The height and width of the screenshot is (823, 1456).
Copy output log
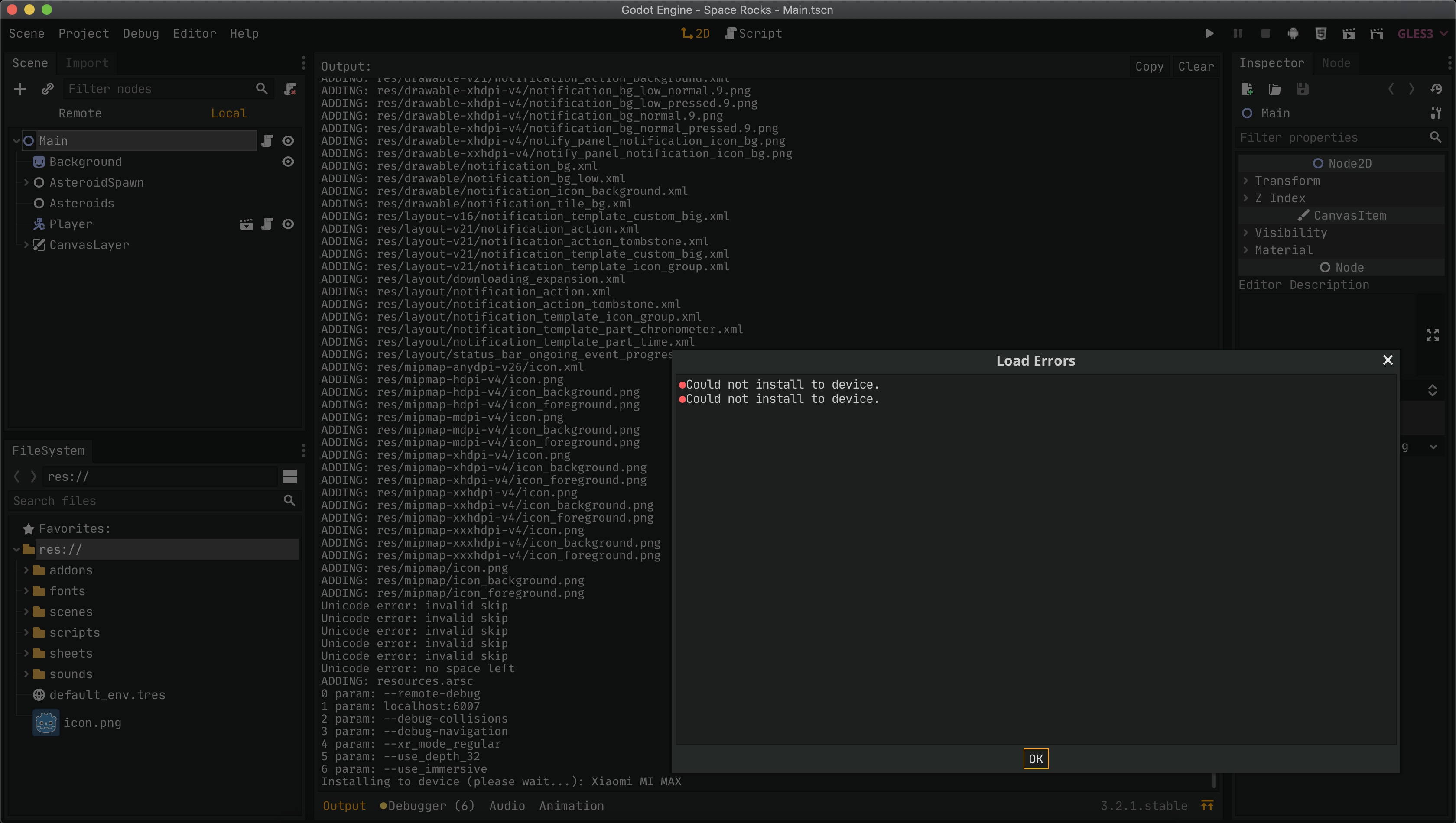(1150, 66)
